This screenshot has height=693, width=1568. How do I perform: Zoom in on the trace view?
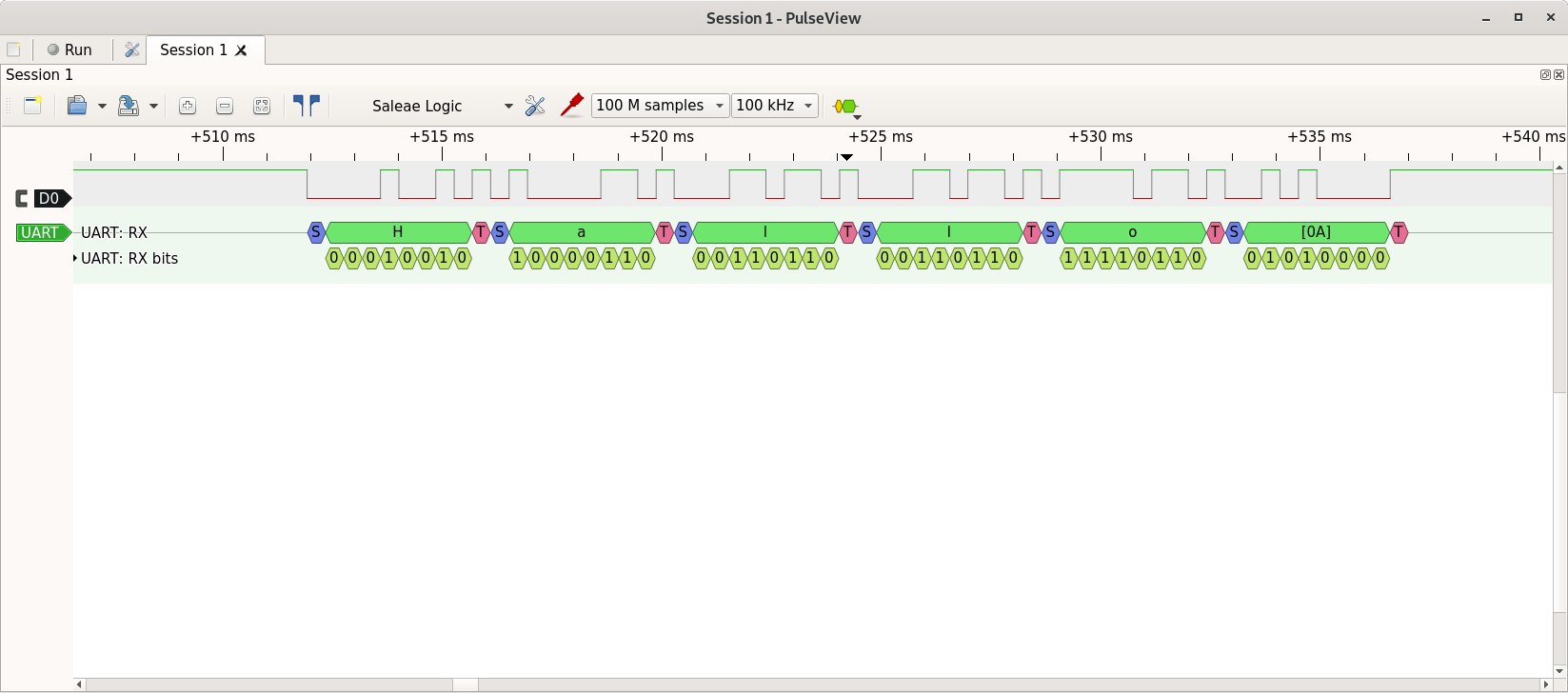tap(188, 106)
